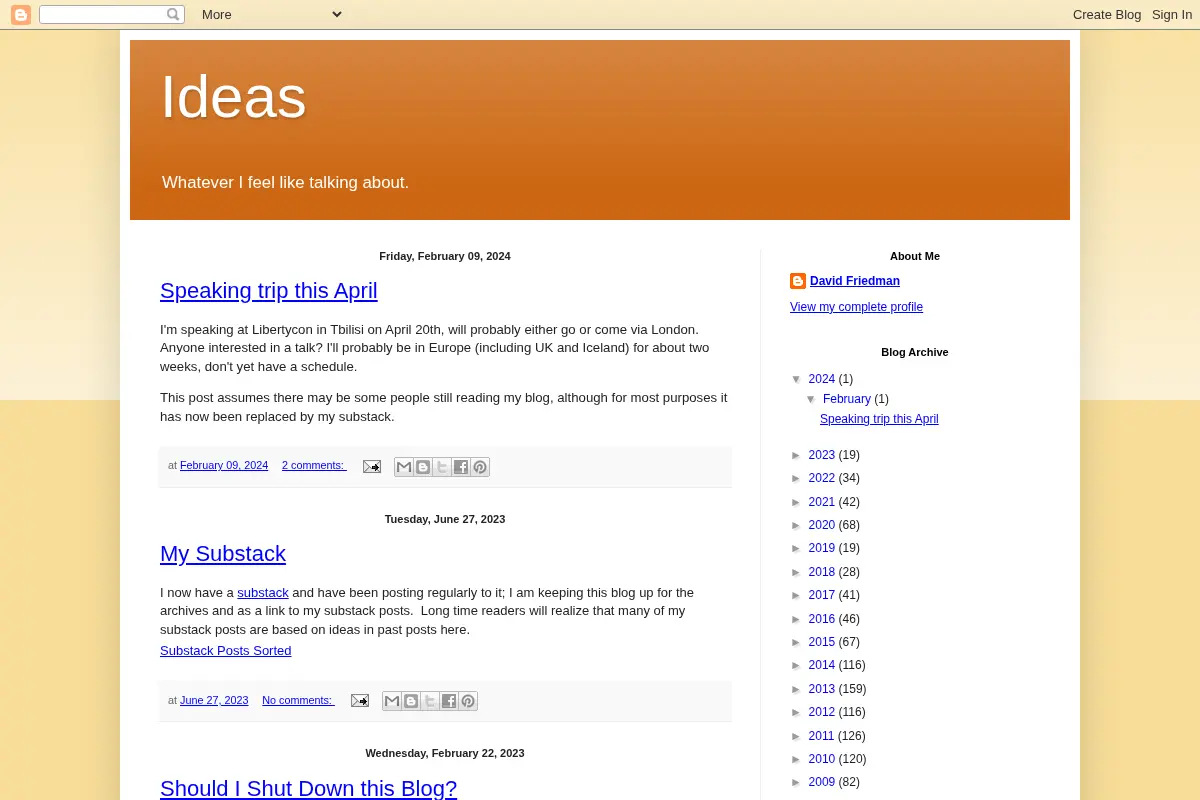Open the More dropdown in navbar
The image size is (1200, 800).
click(x=271, y=14)
